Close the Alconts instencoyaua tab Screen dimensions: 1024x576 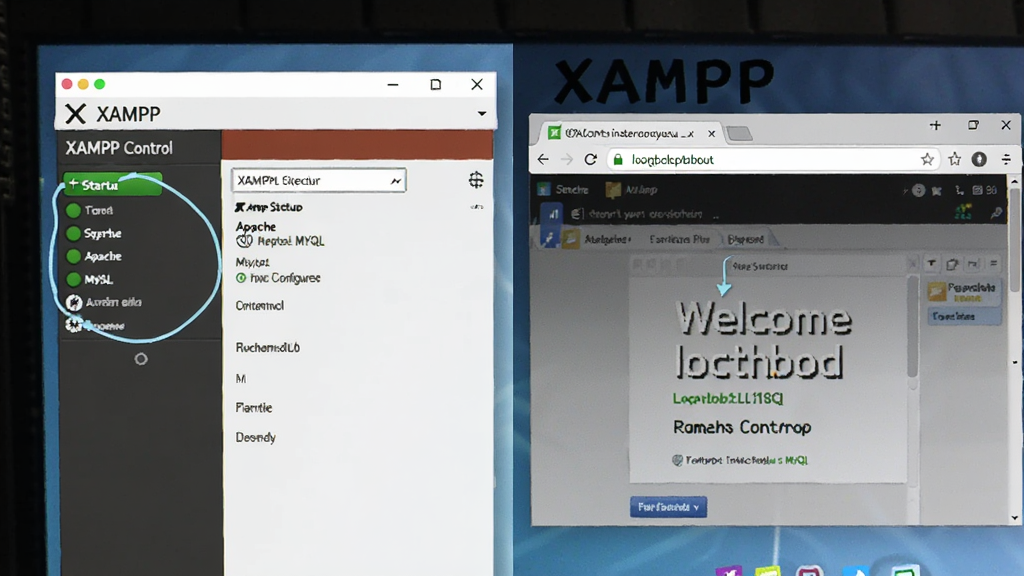(711, 133)
